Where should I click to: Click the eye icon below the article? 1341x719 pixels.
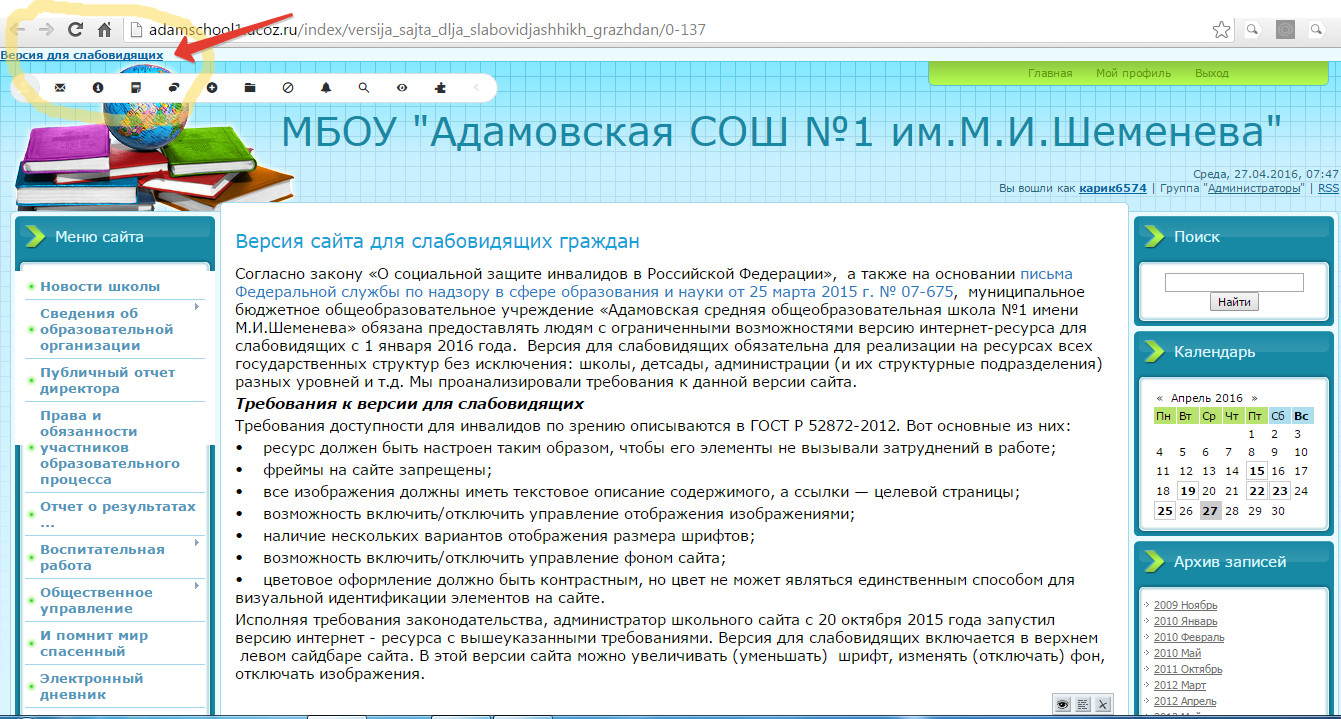tap(1063, 704)
